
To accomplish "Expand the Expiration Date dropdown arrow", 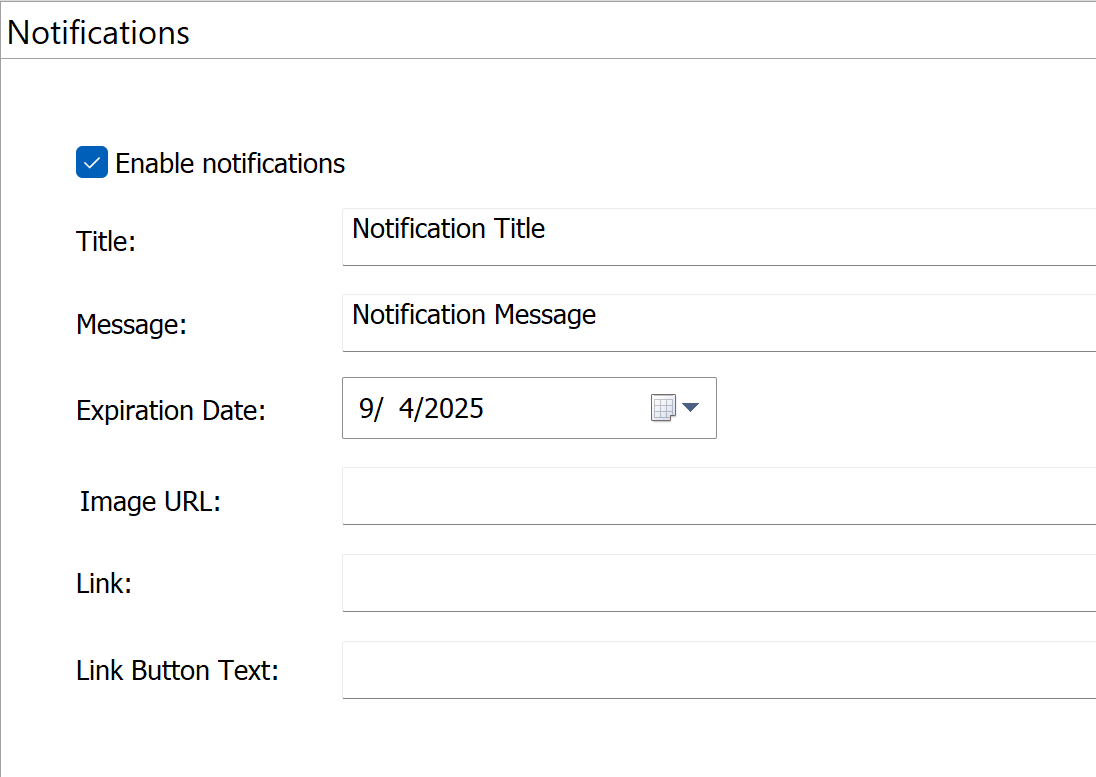I will click(x=691, y=407).
